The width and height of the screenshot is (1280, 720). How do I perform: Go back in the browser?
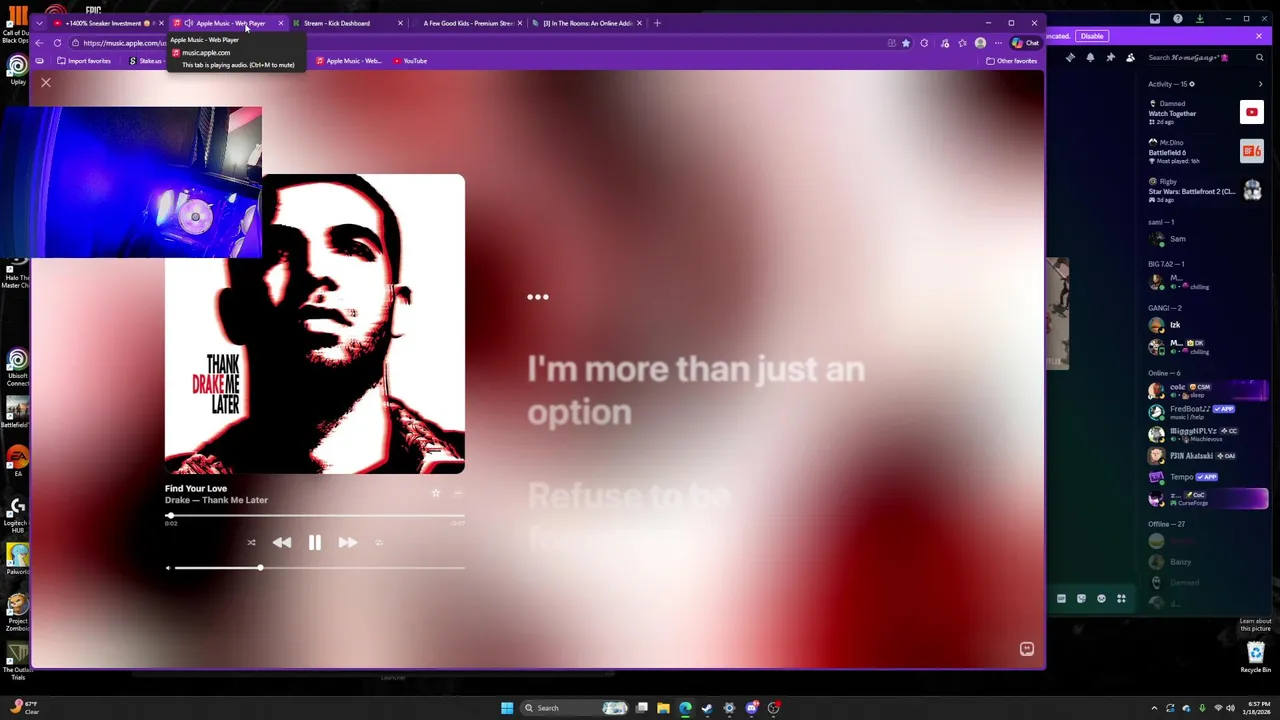click(39, 43)
